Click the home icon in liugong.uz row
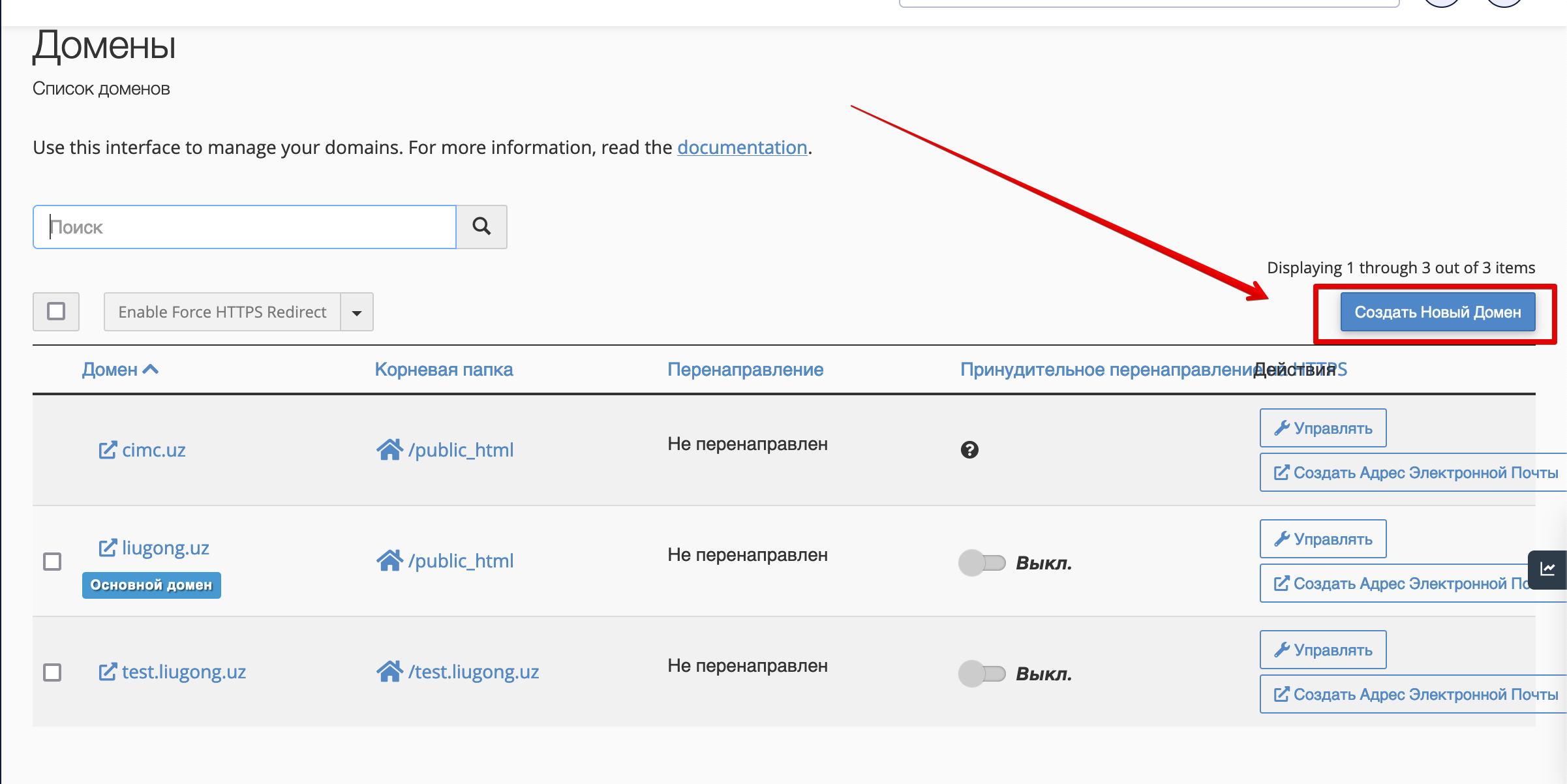 pos(389,560)
